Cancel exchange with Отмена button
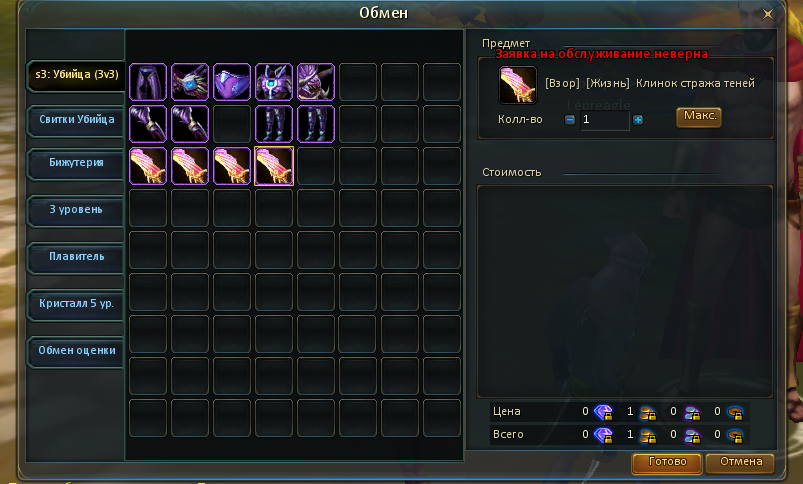This screenshot has height=484, width=803. coord(741,462)
